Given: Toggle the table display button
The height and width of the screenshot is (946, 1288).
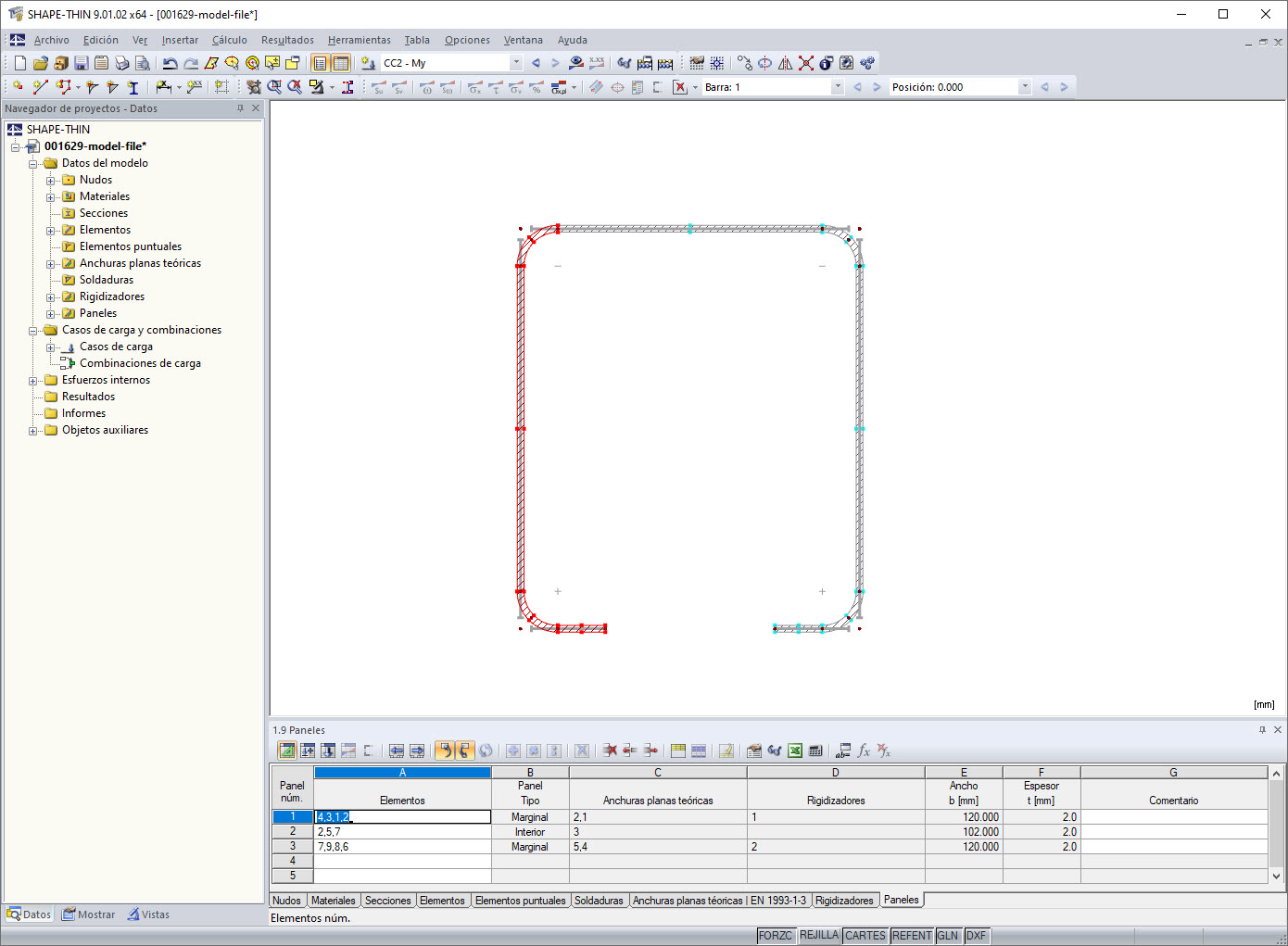Looking at the screenshot, I should click(x=341, y=63).
